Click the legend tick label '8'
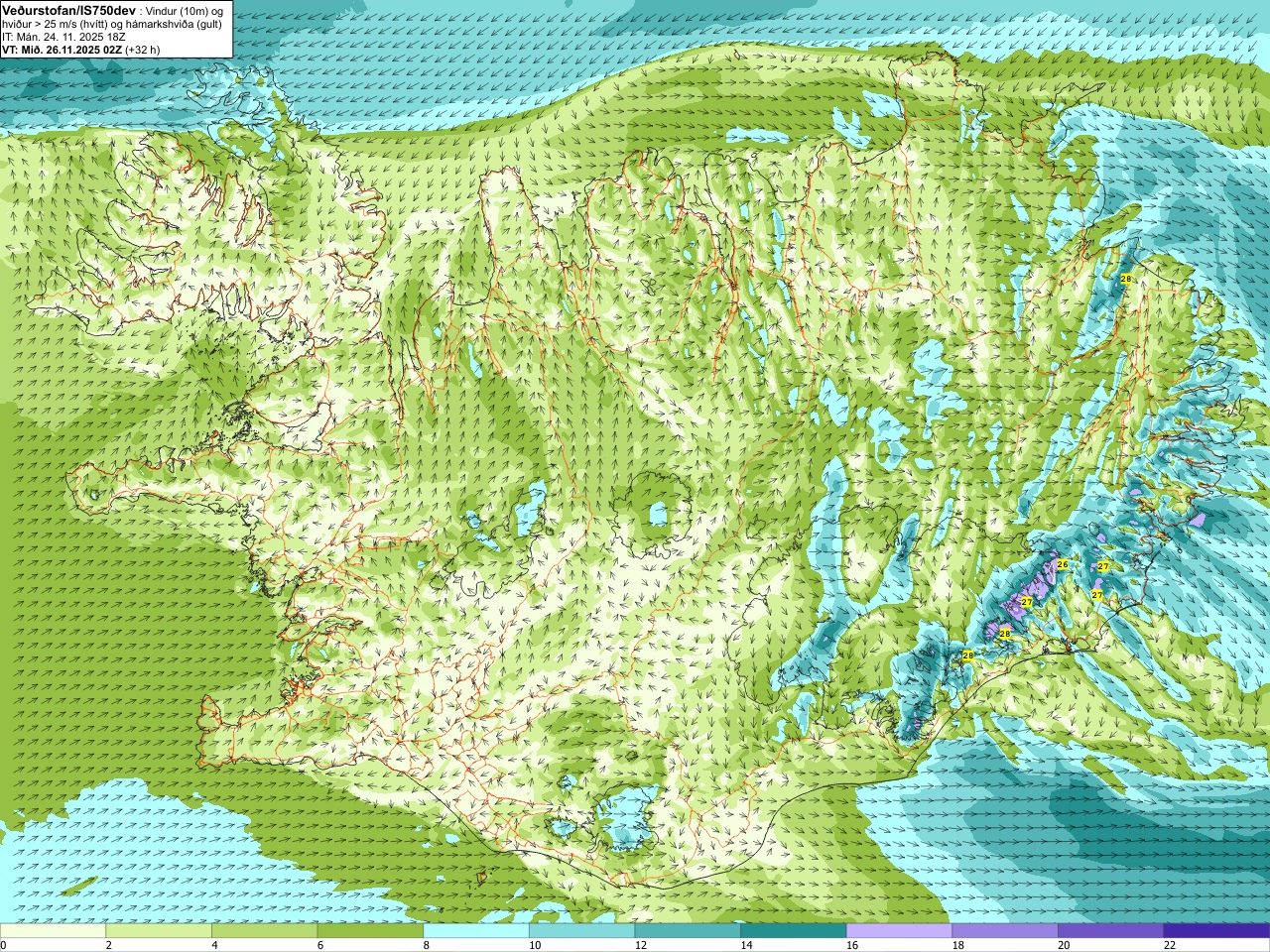The height and width of the screenshot is (952, 1270). [427, 945]
